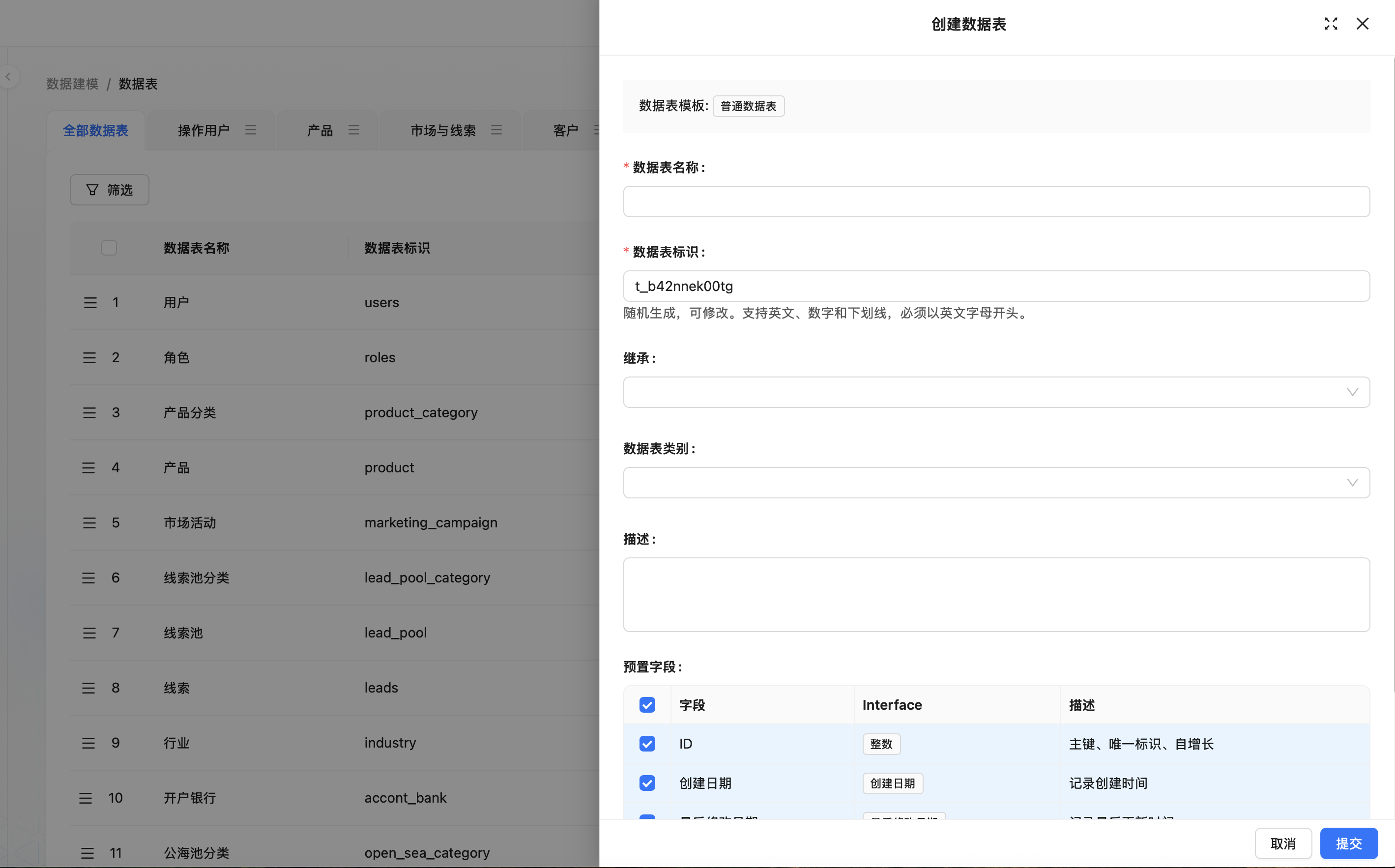1395x868 pixels.
Task: Click the drag handle for 产品分类 row
Action: point(89,413)
